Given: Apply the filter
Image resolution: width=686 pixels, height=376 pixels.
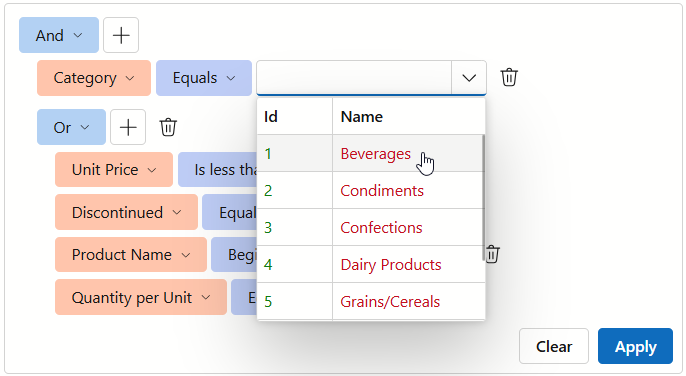Looking at the screenshot, I should tap(635, 346).
